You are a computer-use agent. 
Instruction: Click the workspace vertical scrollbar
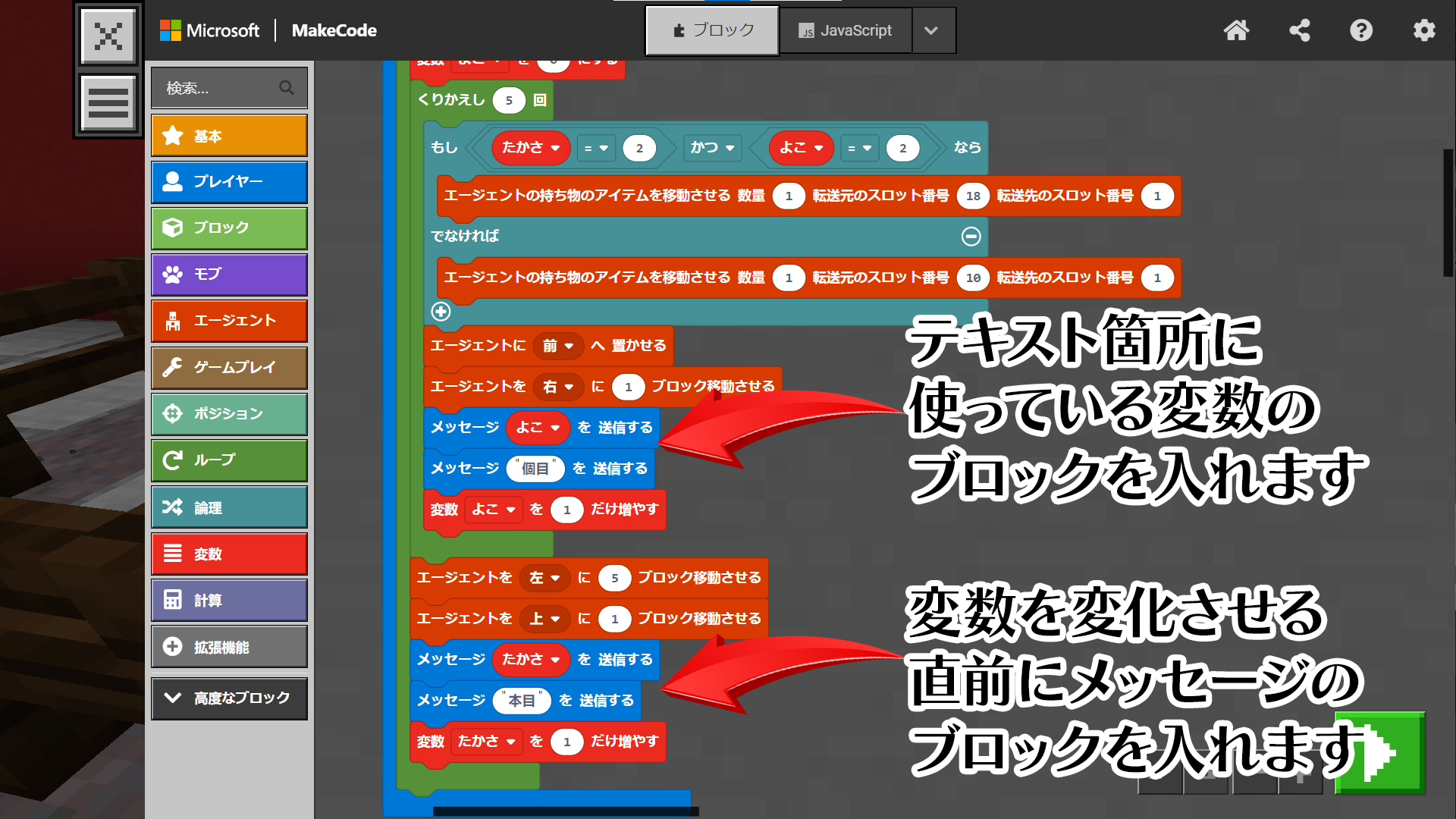1448,212
